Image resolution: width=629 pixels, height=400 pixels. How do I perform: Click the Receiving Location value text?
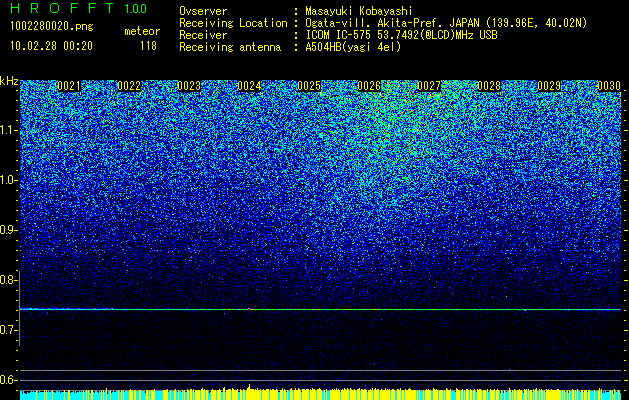pyautogui.click(x=446, y=23)
